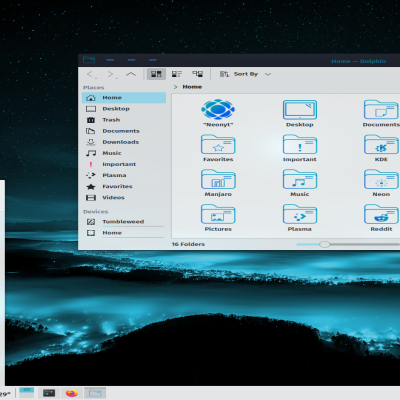Viewport: 400px width, 400px height.
Task: Select Home in the Places panel
Action: point(124,98)
